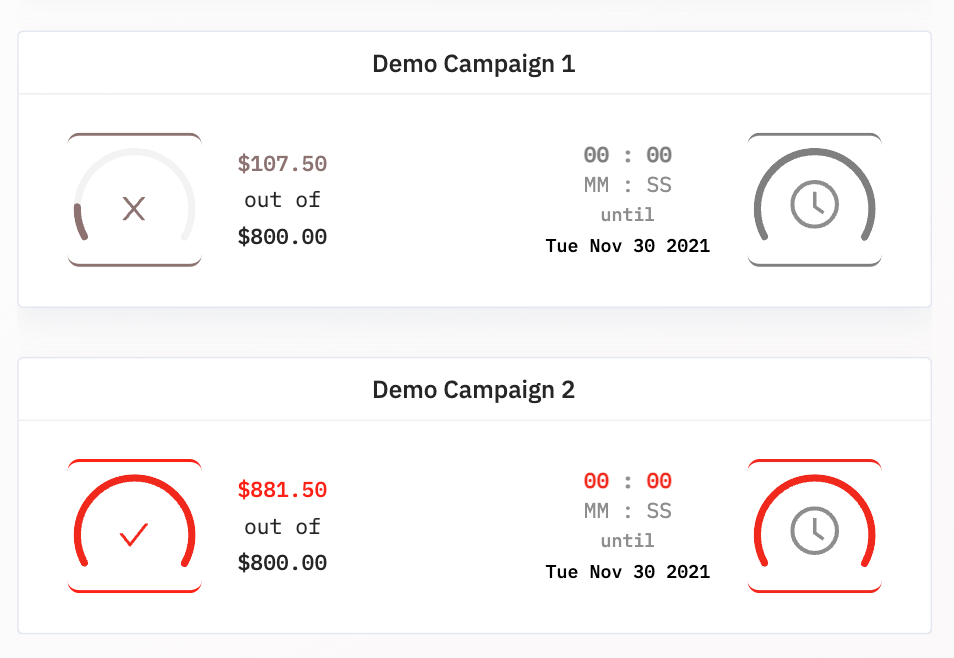Click the "until" label in Campaign 1

628,215
